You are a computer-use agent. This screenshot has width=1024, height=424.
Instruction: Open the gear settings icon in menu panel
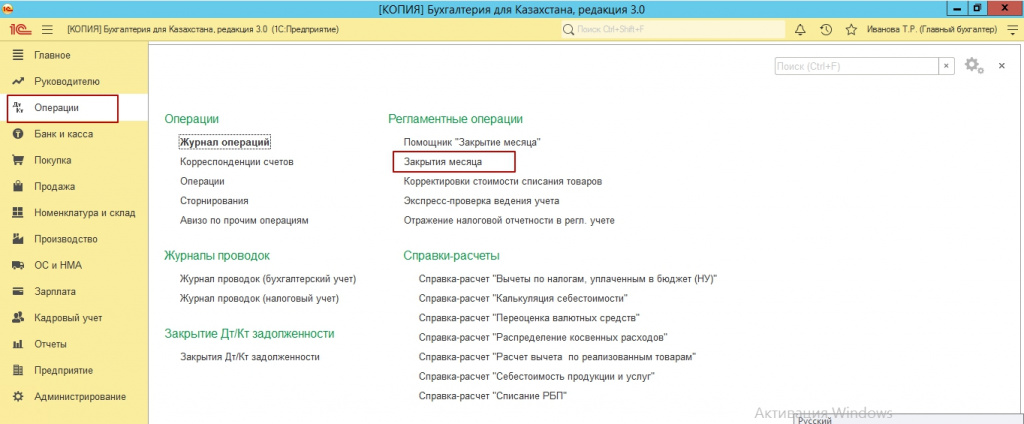click(x=974, y=65)
